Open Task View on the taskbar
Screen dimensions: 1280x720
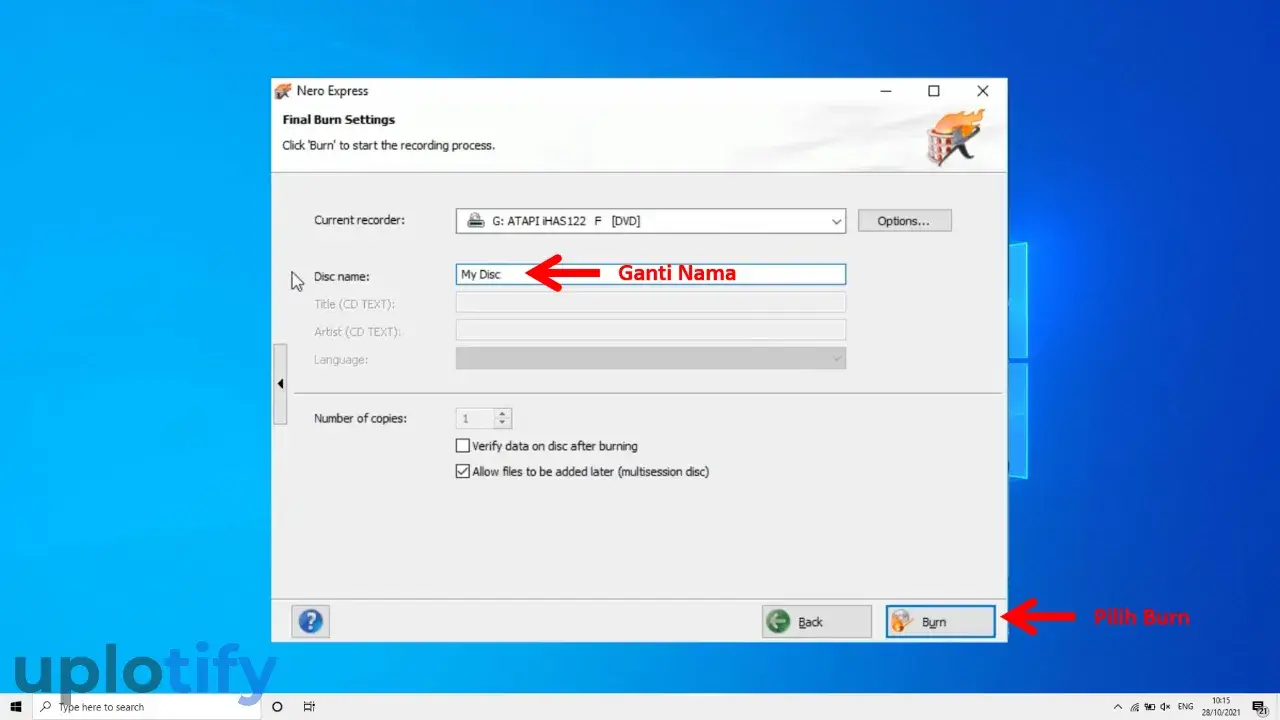coord(310,707)
